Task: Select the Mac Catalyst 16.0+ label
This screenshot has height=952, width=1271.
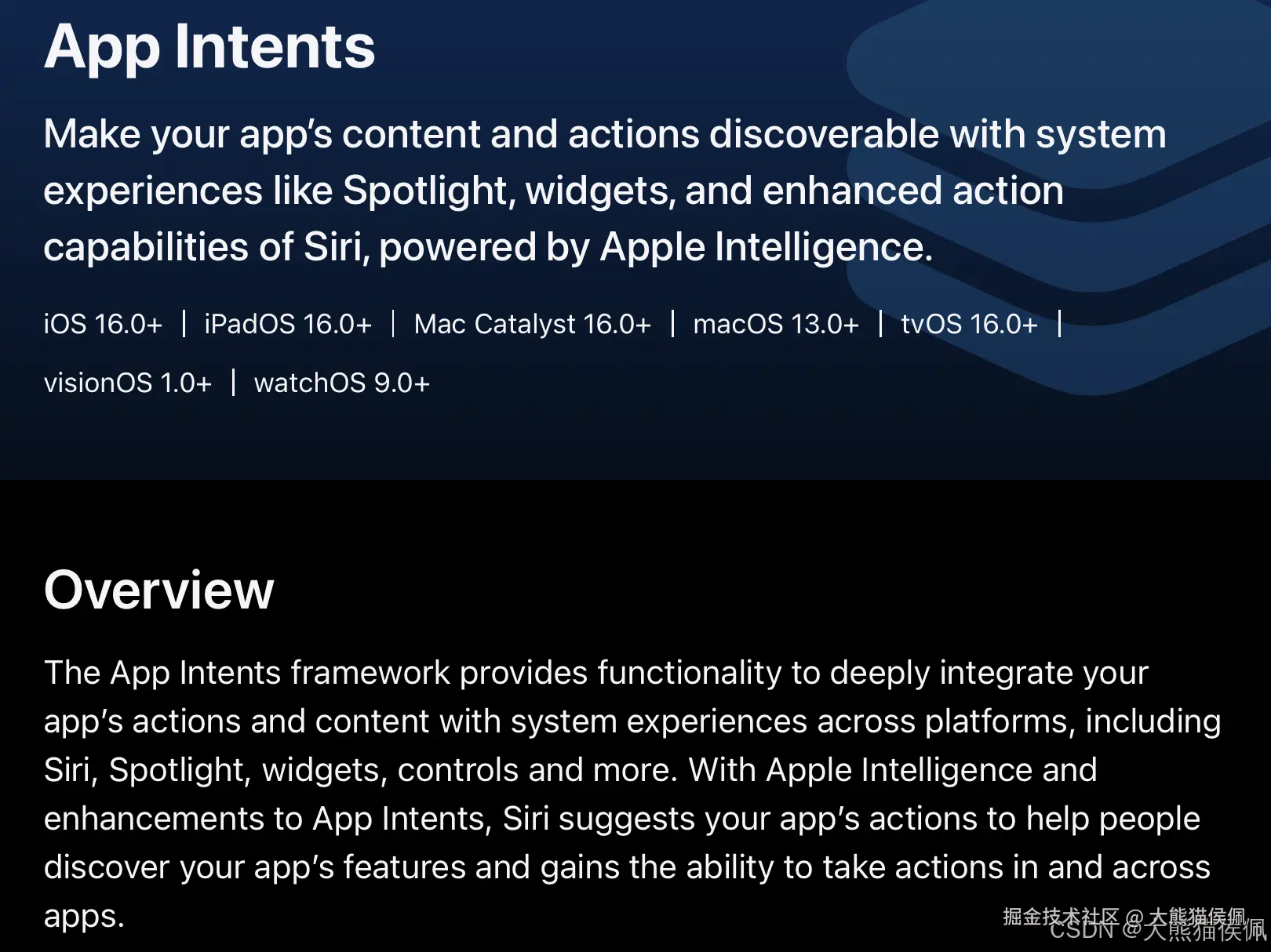Action: point(532,324)
